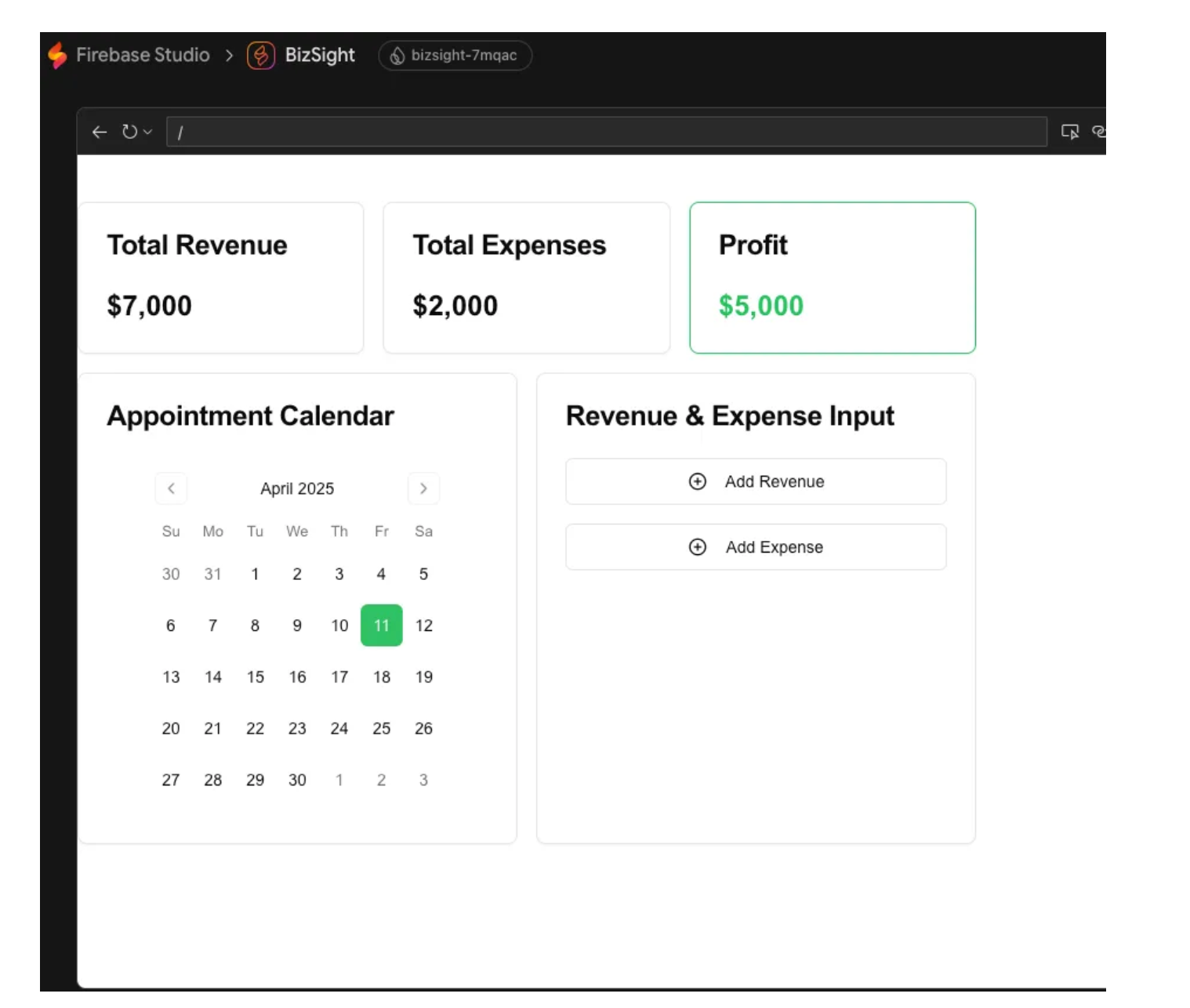Click the Profit summary card
This screenshot has height=1008, width=1190.
[833, 277]
